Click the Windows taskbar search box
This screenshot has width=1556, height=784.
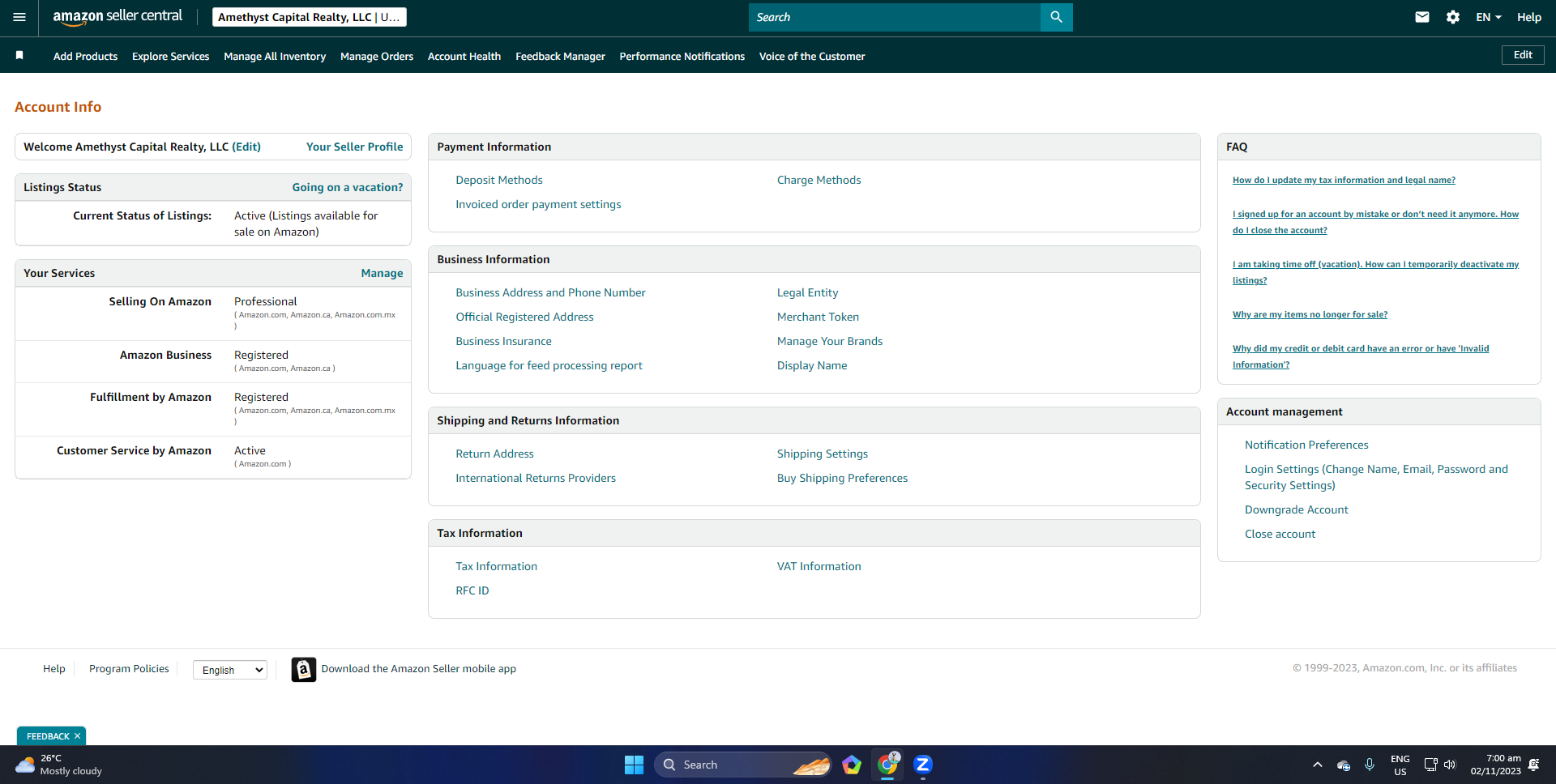tap(743, 765)
